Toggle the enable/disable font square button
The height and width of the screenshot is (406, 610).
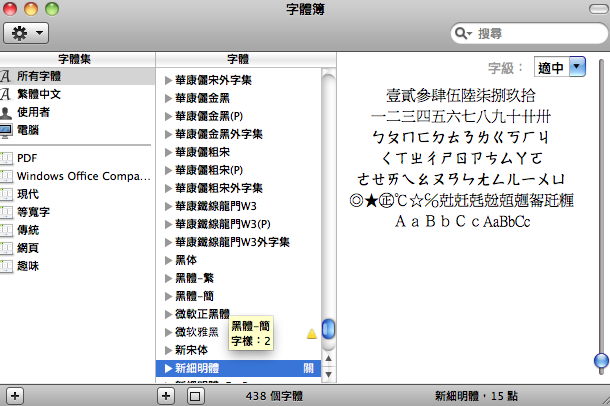[195, 396]
